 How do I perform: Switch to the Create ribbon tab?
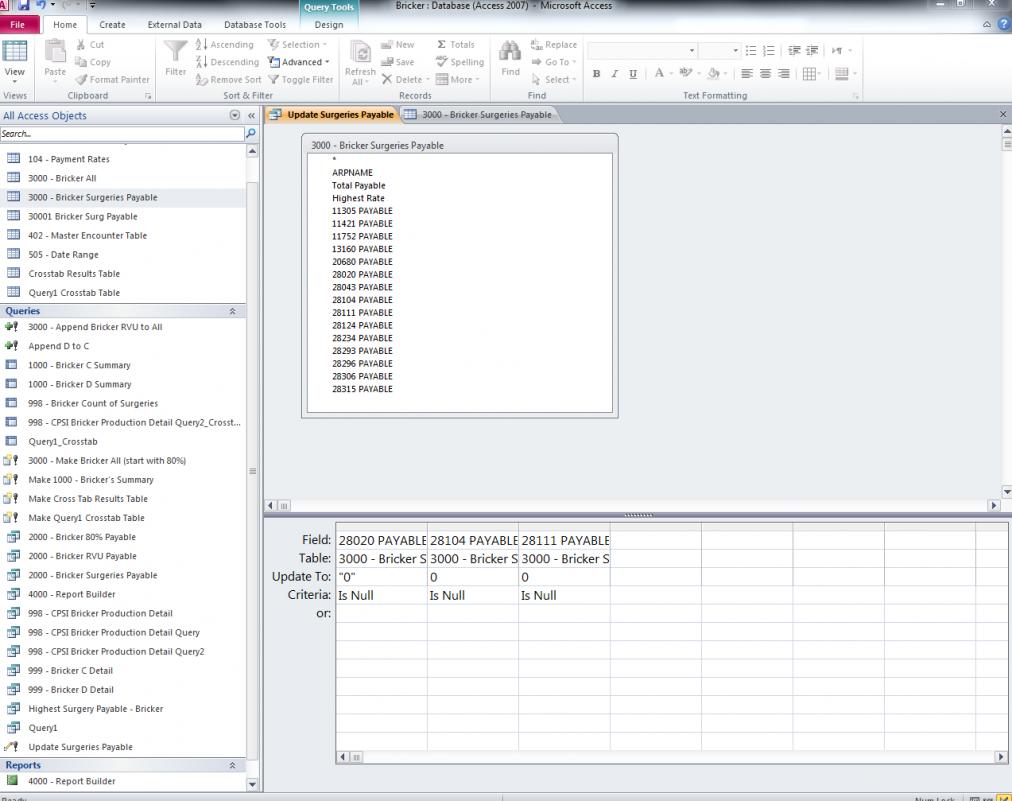[112, 25]
